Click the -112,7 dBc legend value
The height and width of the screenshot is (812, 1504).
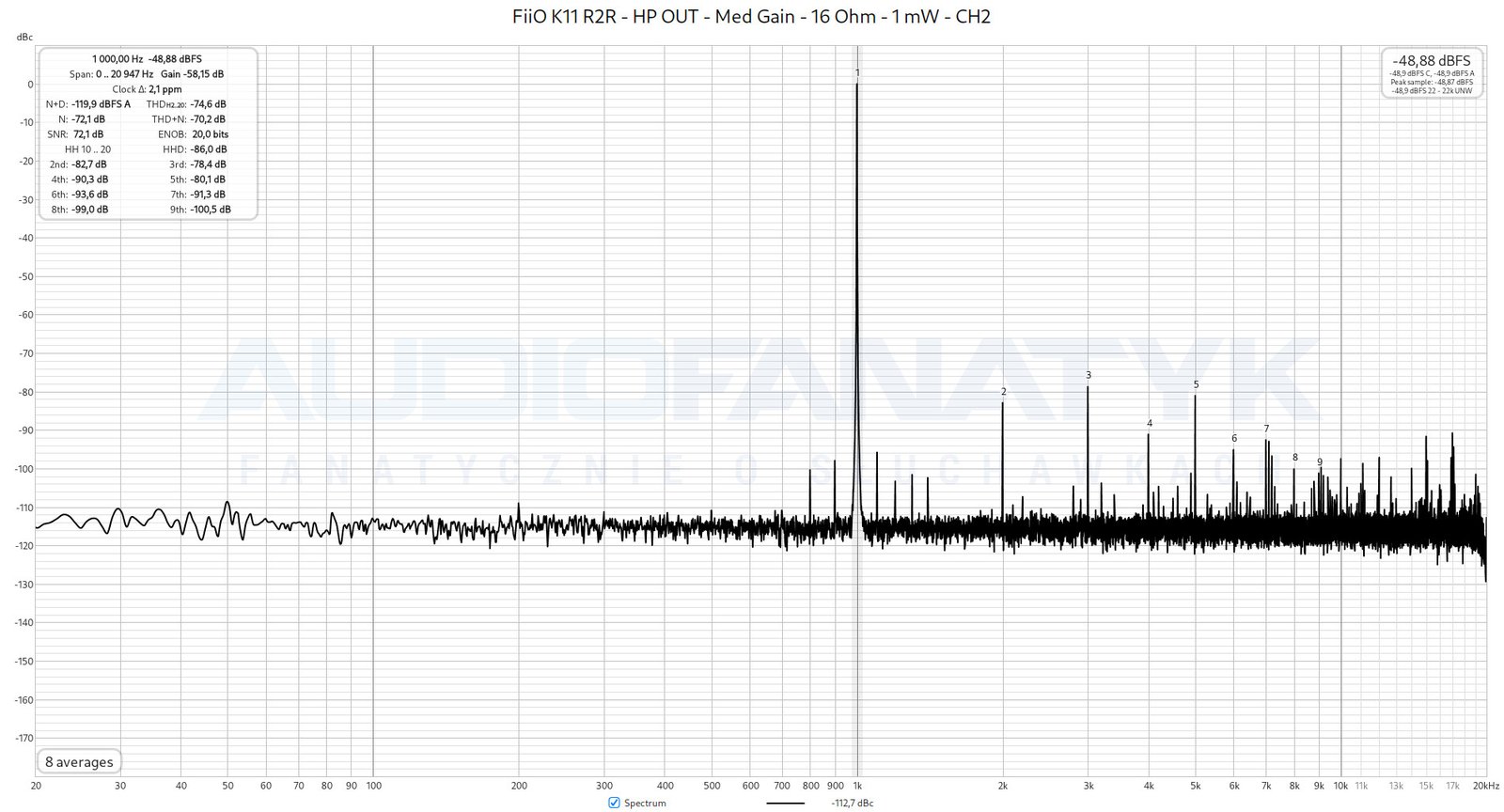click(852, 804)
